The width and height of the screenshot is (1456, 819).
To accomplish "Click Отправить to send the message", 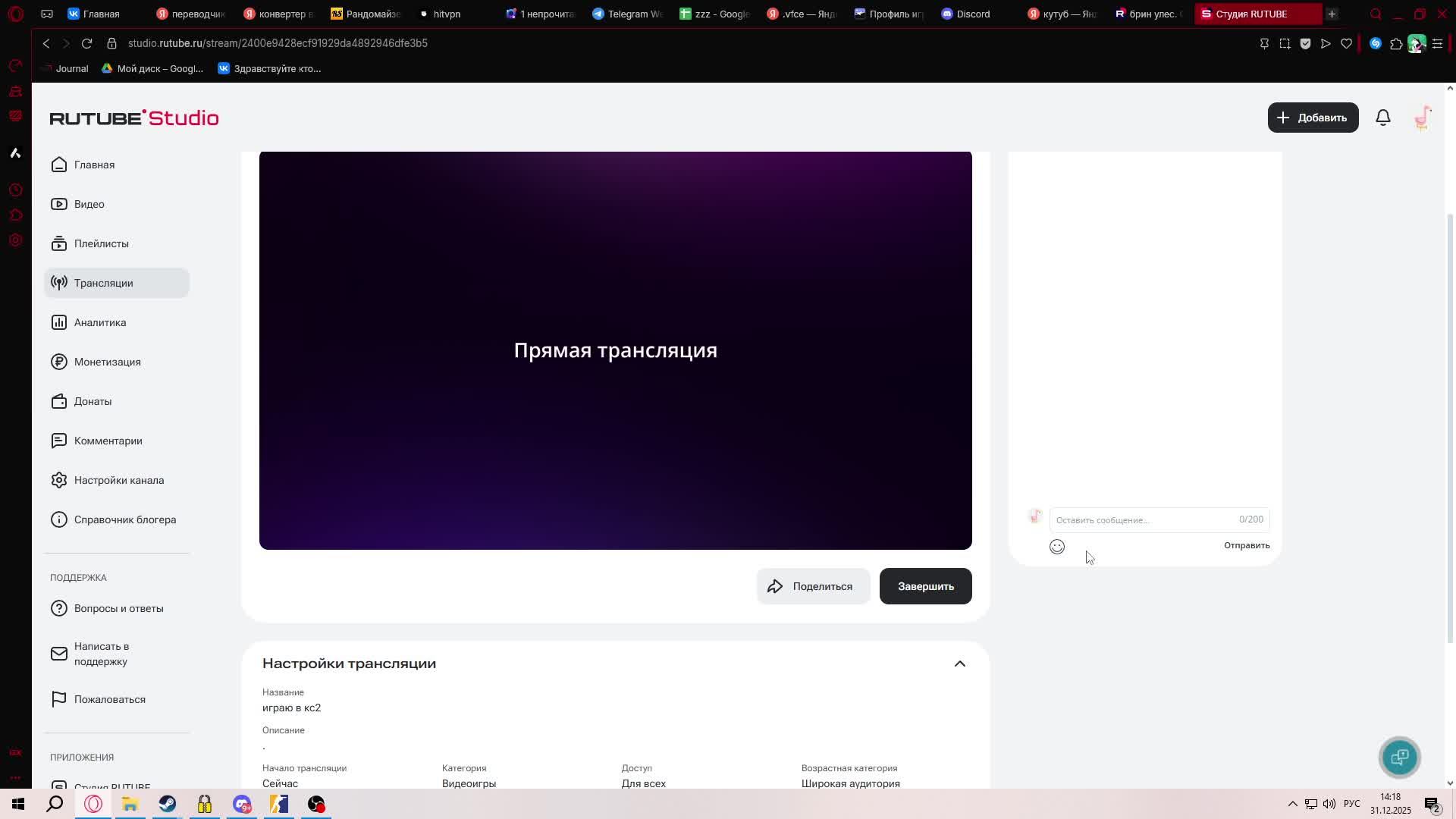I will (1246, 545).
